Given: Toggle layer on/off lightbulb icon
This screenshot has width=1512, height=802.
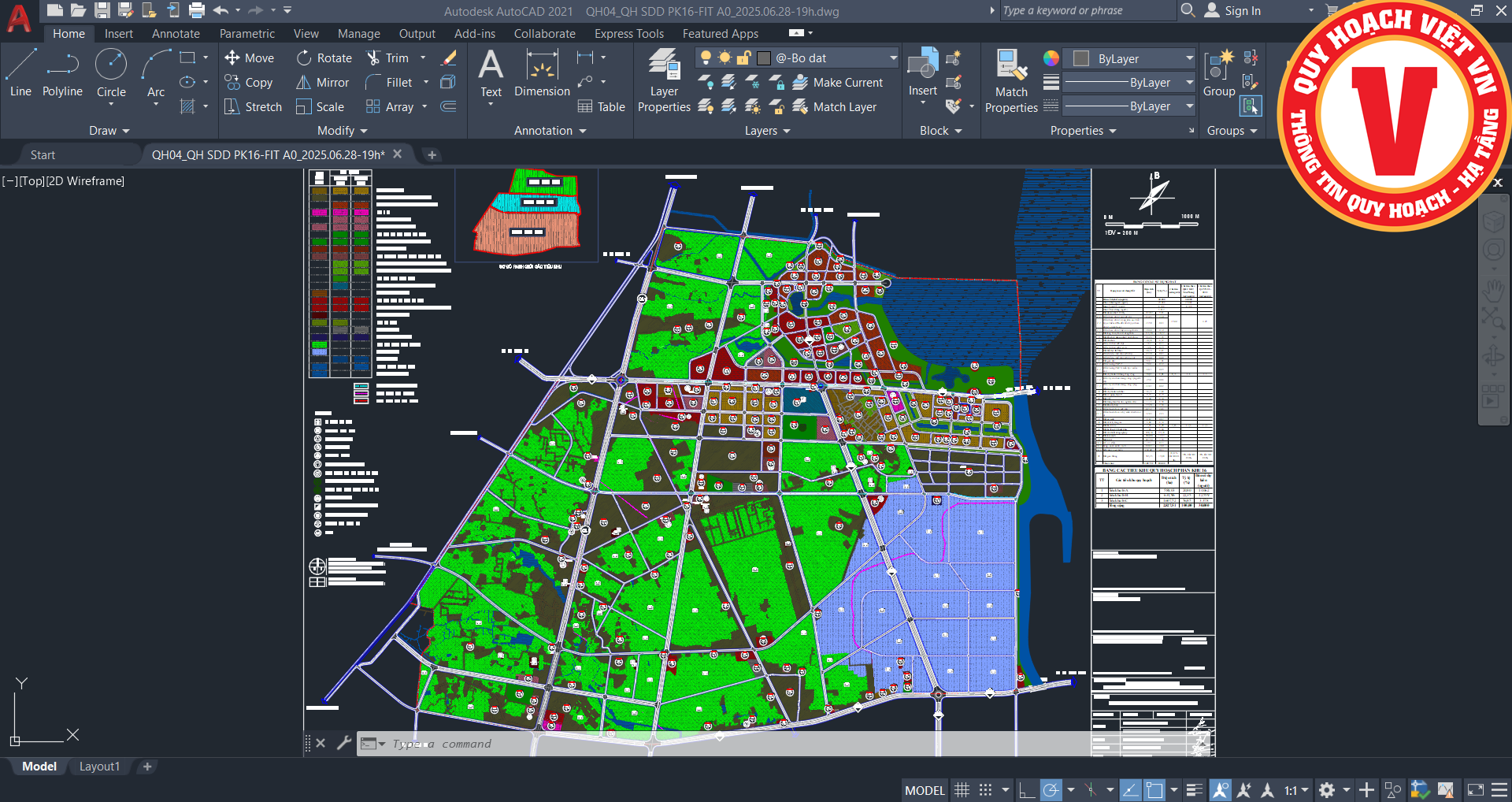Looking at the screenshot, I should (706, 58).
